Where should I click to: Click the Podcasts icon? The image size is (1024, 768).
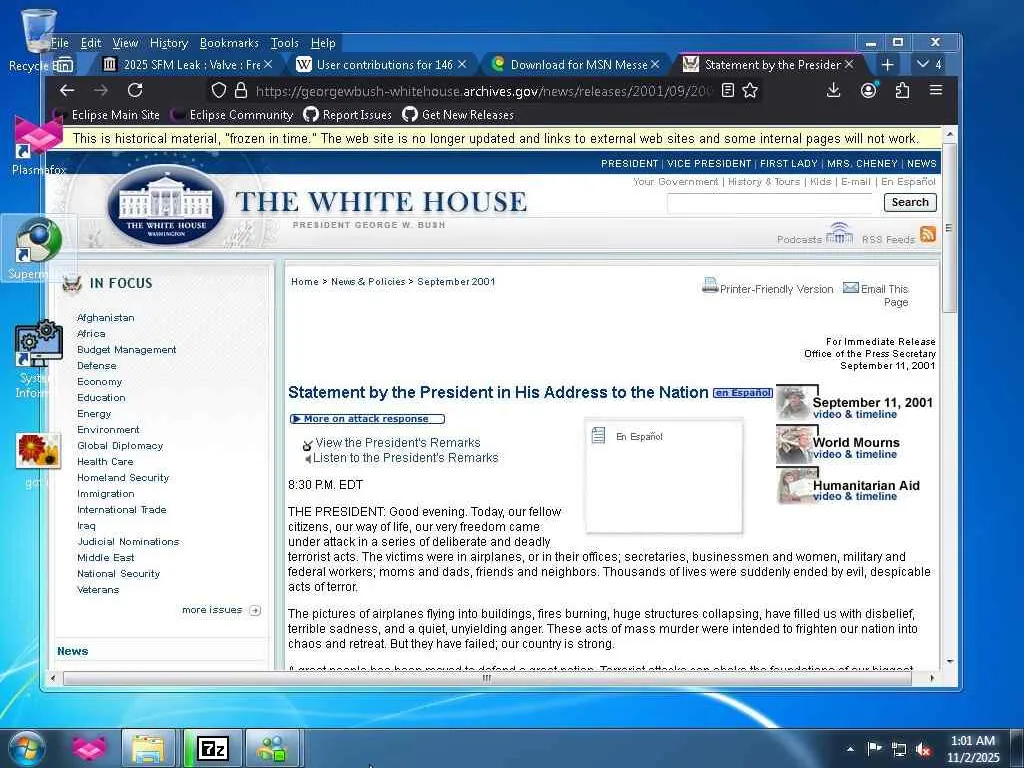click(839, 234)
